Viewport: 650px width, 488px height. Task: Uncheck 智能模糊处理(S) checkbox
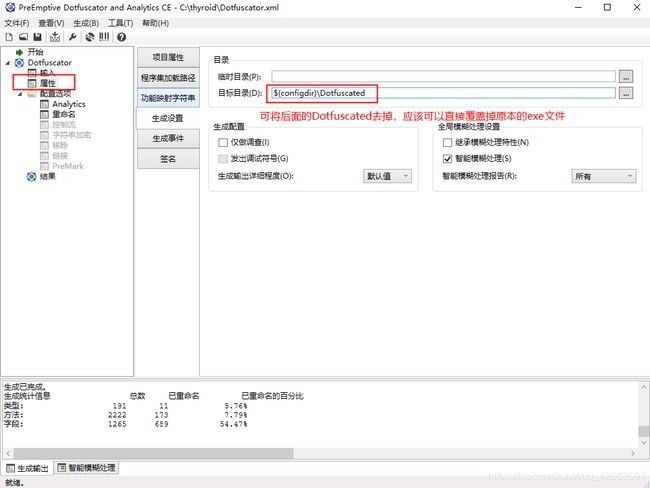click(x=447, y=158)
